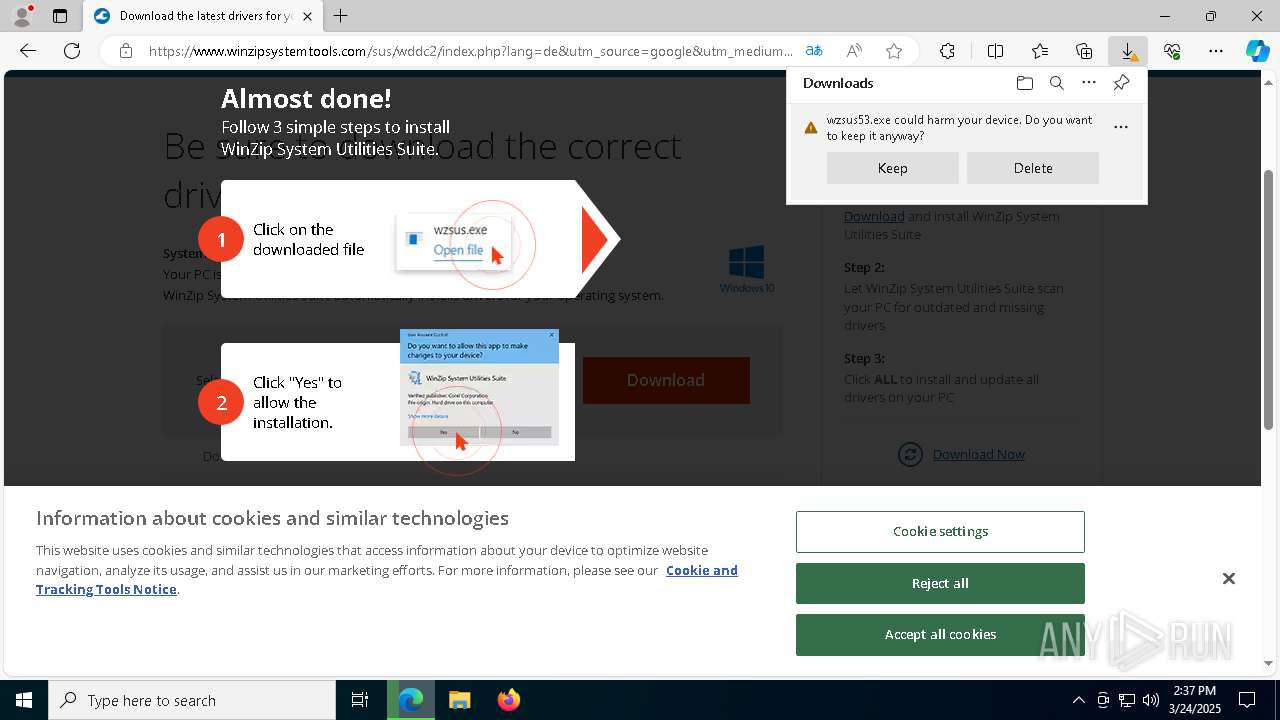Open the notification center

click(x=1247, y=700)
